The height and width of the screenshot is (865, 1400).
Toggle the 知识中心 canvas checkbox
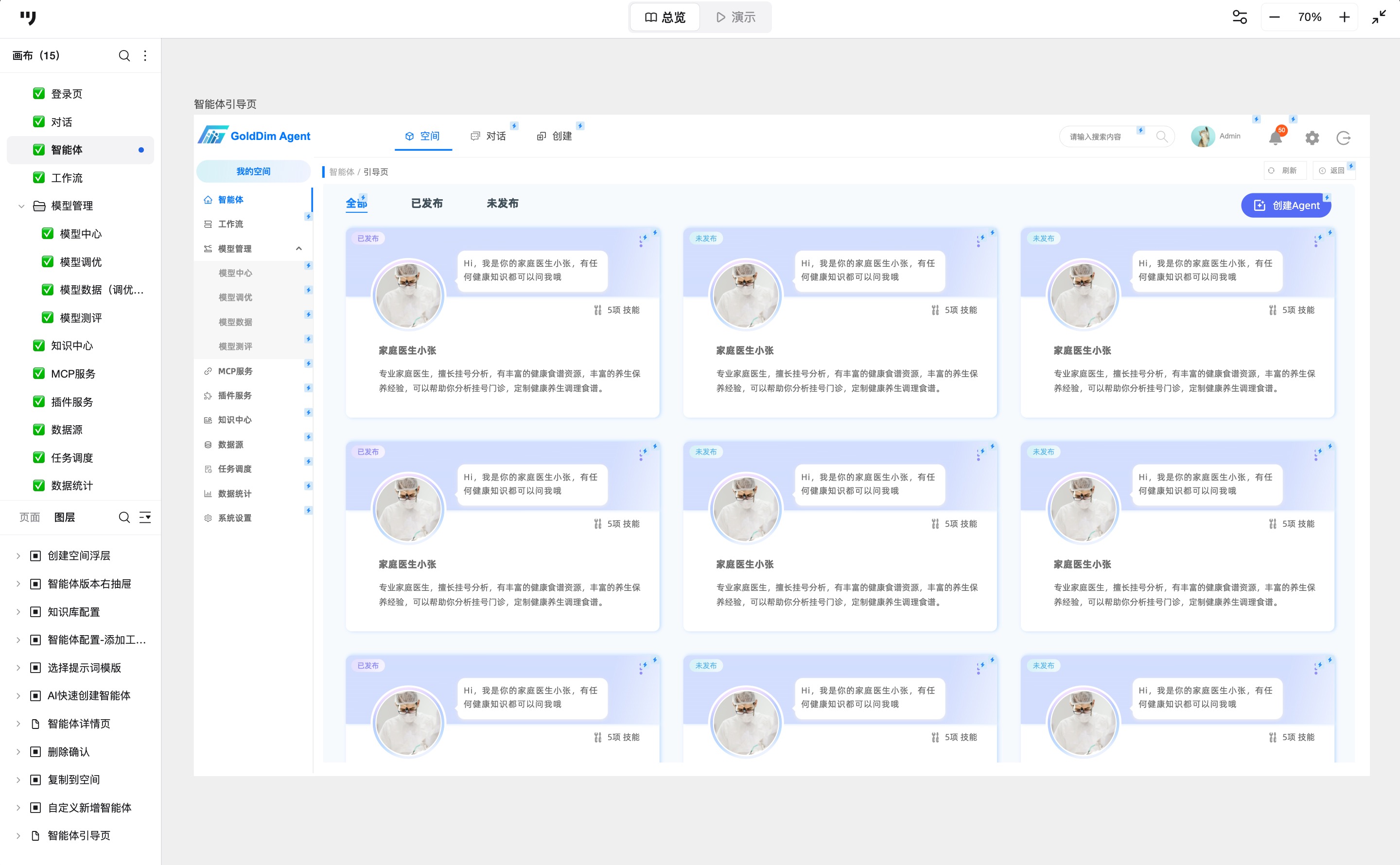[x=39, y=346]
